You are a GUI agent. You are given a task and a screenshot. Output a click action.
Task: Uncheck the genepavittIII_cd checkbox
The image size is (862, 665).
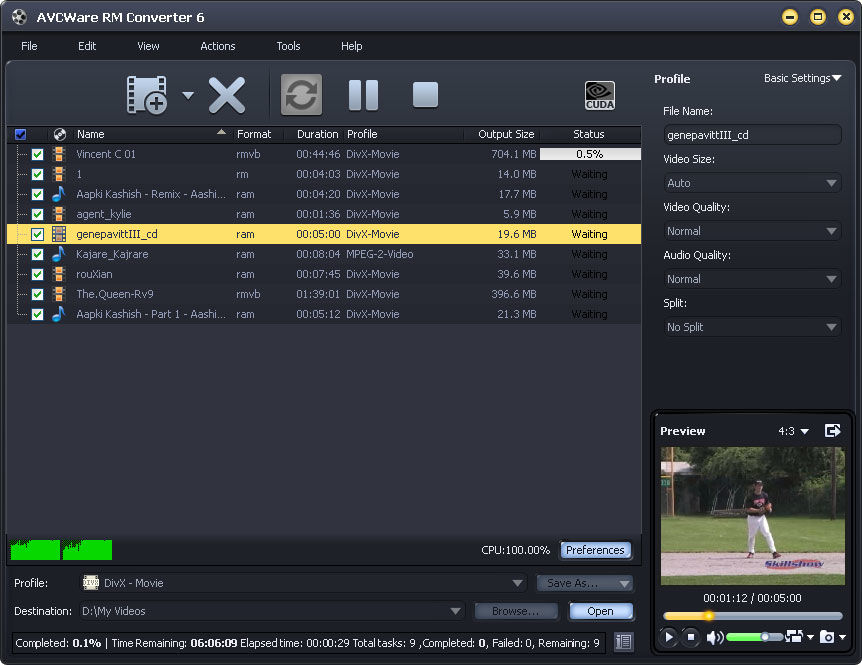(37, 234)
